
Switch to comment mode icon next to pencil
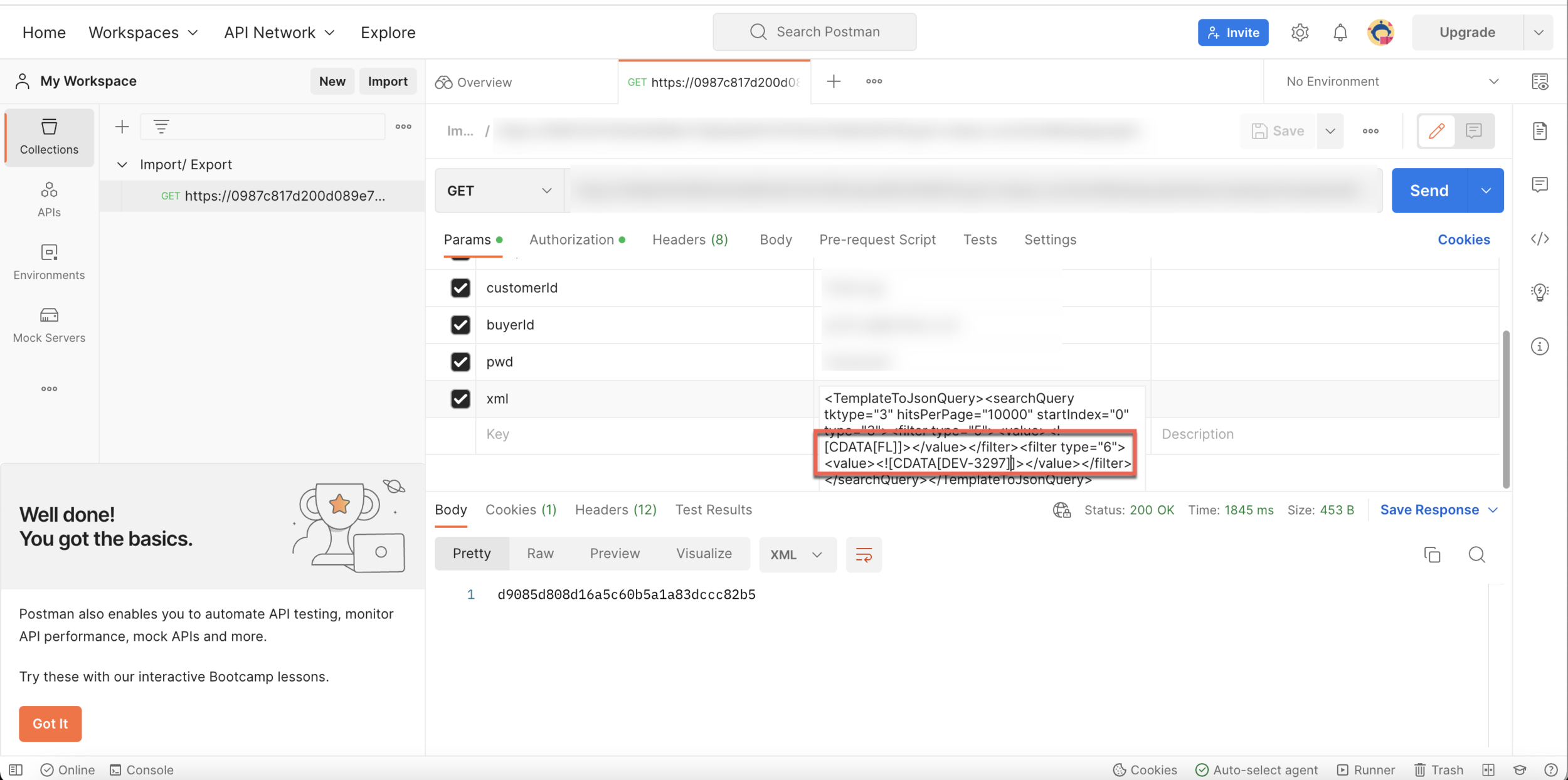pos(1473,131)
